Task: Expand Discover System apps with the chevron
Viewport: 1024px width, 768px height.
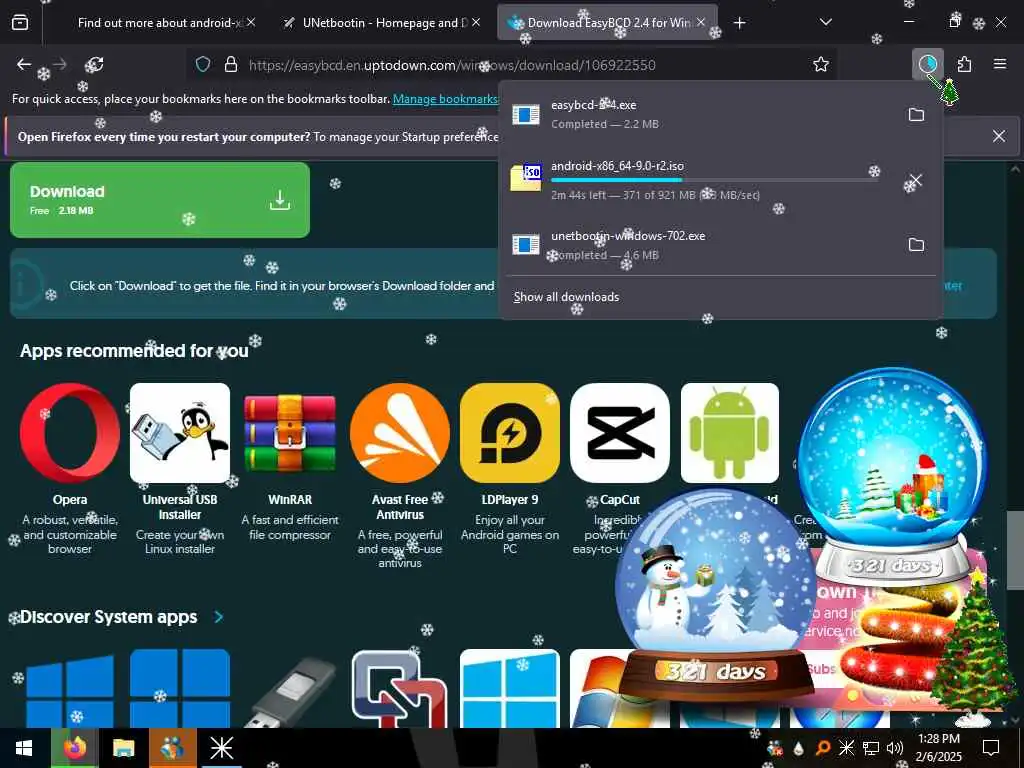Action: [x=219, y=617]
